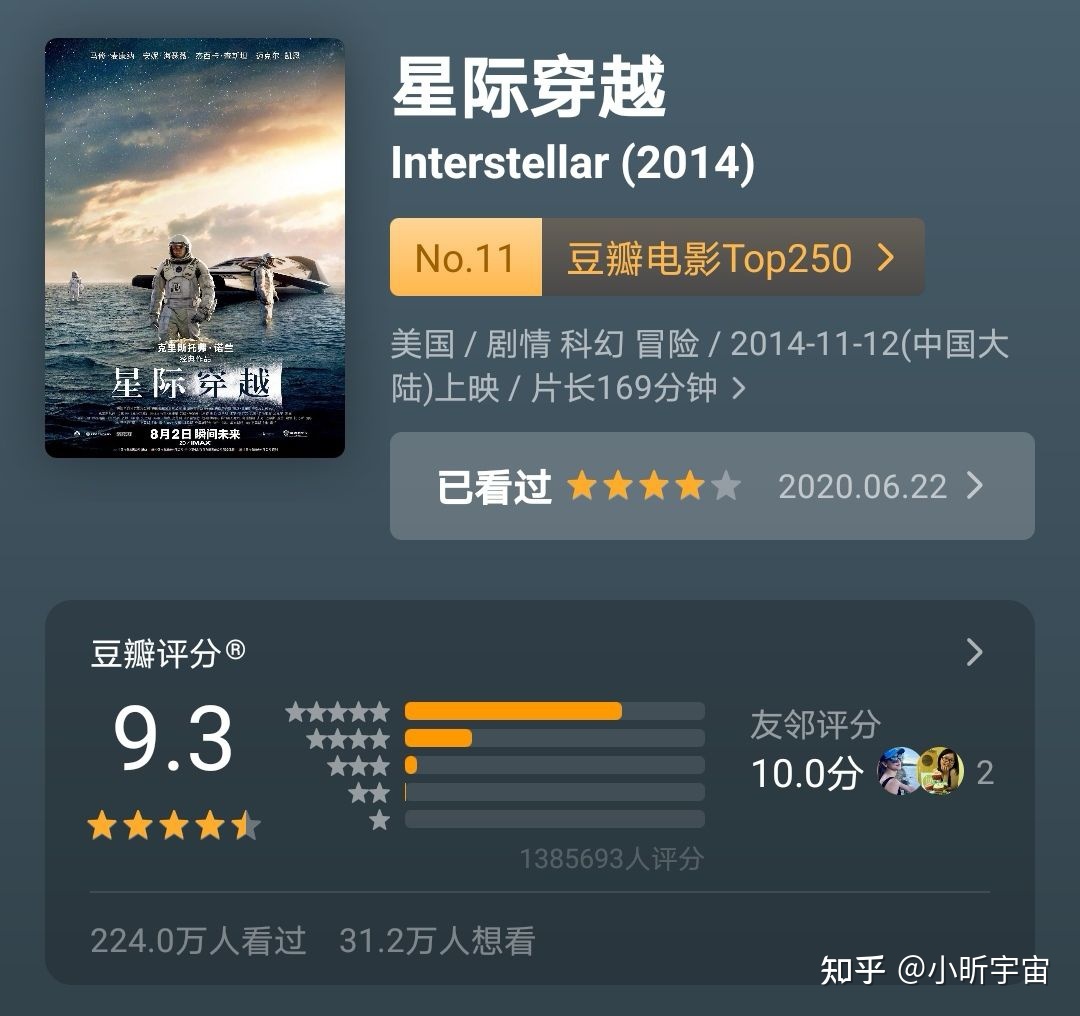
Task: Open the 豆瓣电影Top250 ranking list
Action: click(x=709, y=258)
